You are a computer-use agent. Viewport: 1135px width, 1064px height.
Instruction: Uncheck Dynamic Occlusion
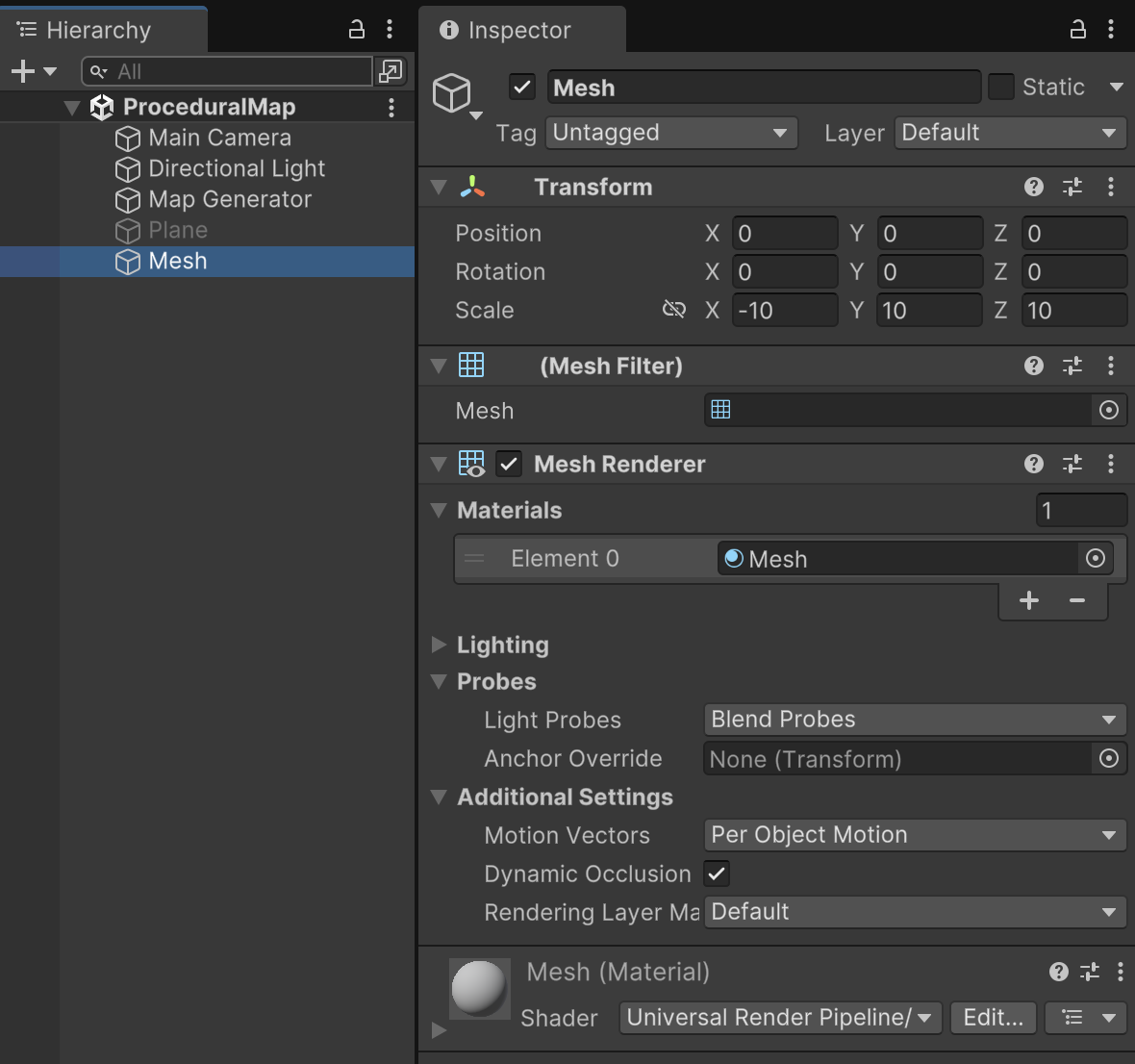coord(717,874)
